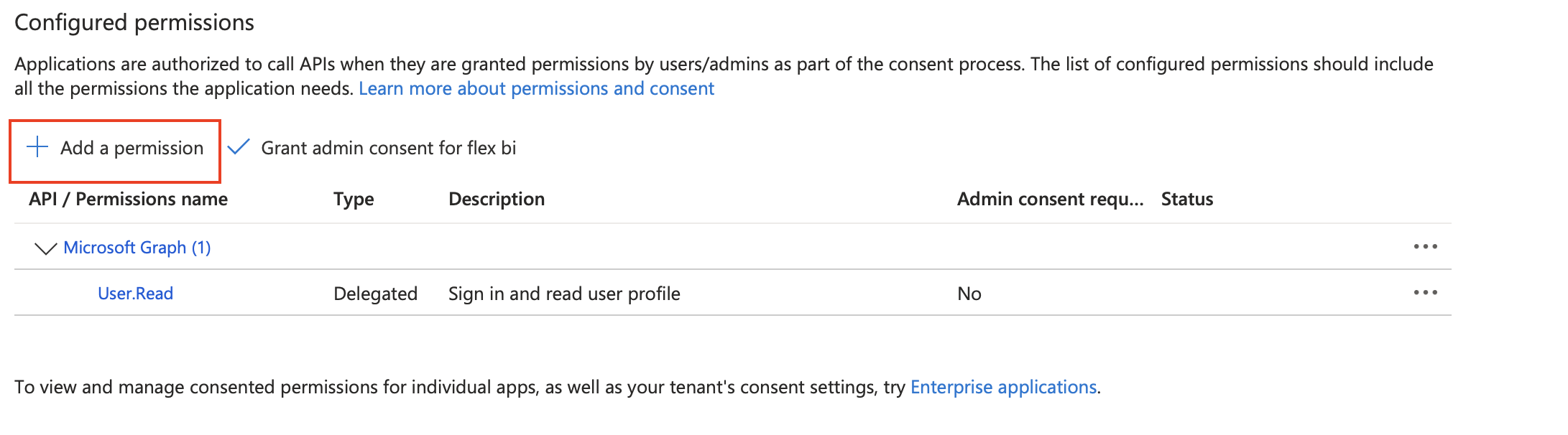Click the Type column header

pyautogui.click(x=354, y=199)
